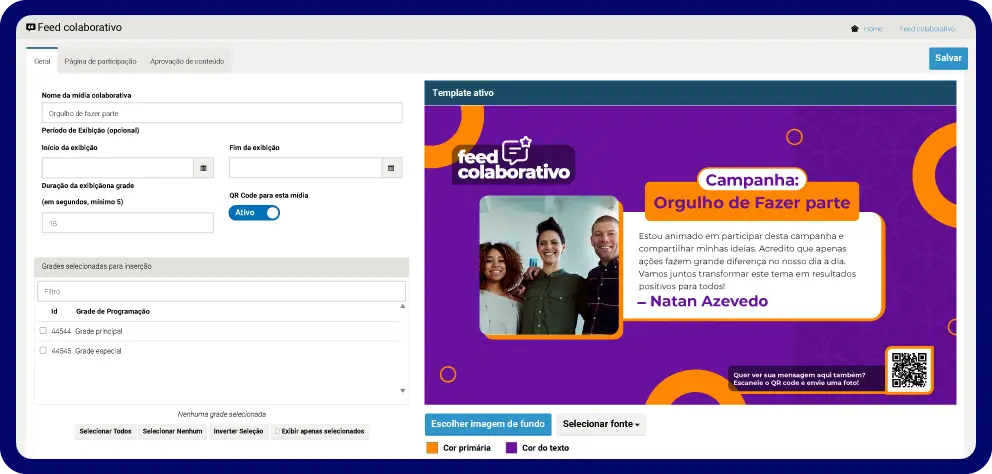Open calendar for Início da exibição
The image size is (992, 474).
(x=204, y=168)
